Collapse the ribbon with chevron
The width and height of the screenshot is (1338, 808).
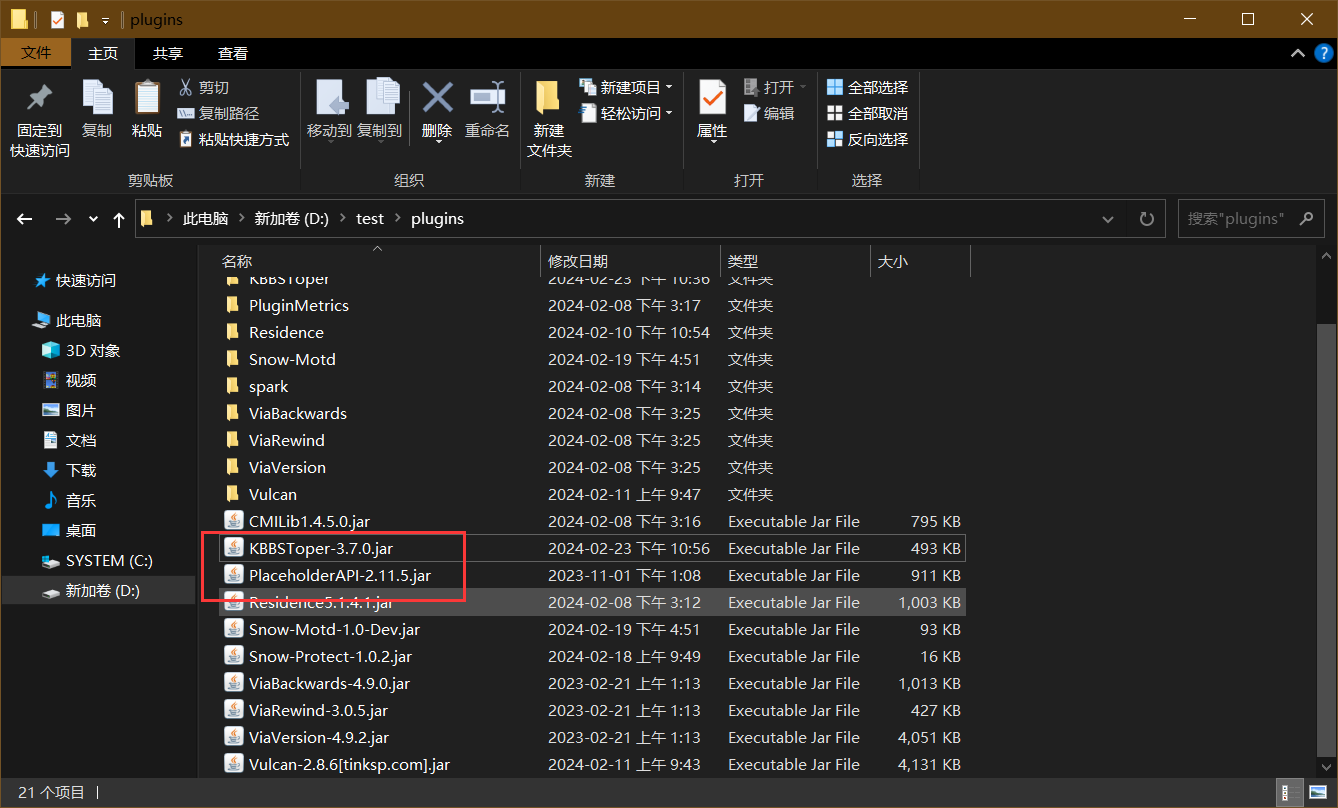1297,54
